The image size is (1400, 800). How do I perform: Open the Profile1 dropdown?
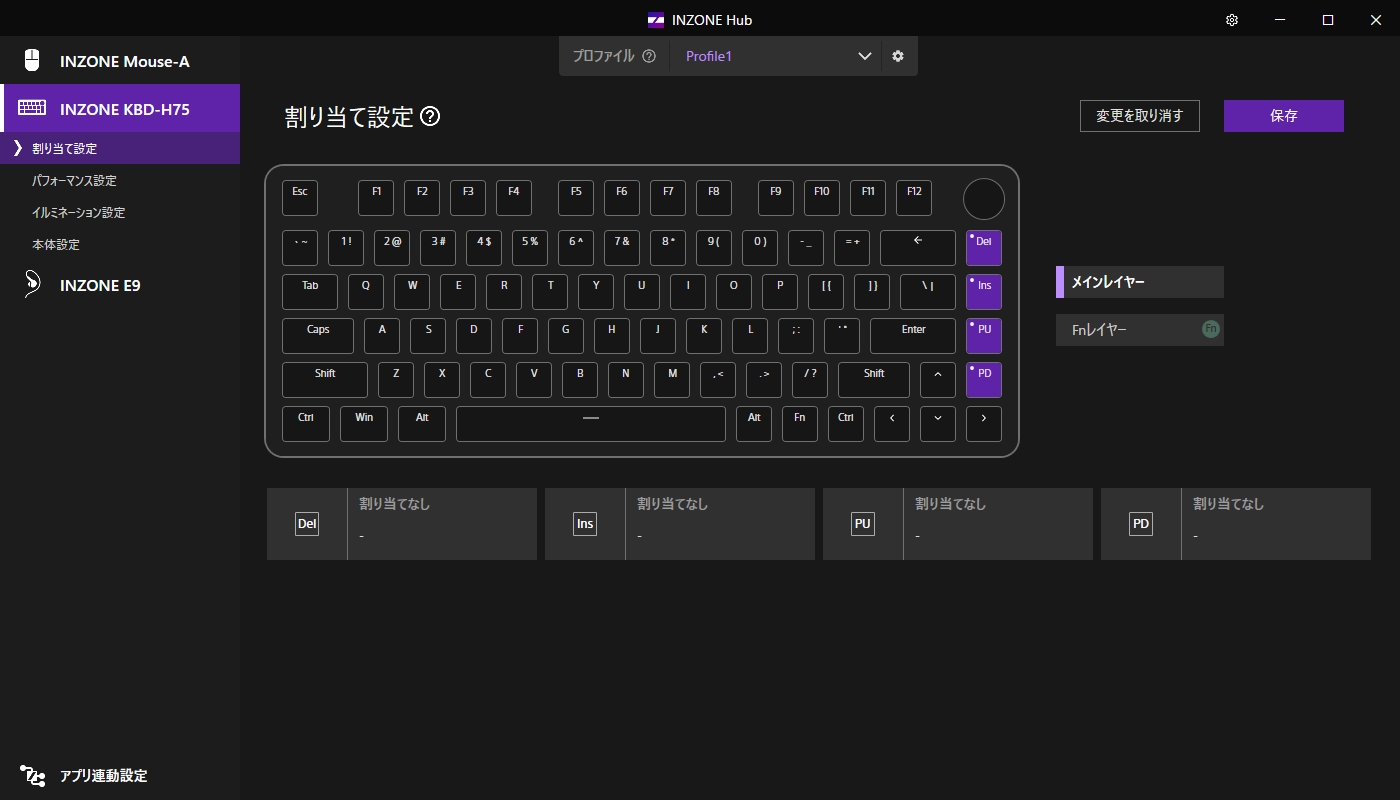click(775, 56)
